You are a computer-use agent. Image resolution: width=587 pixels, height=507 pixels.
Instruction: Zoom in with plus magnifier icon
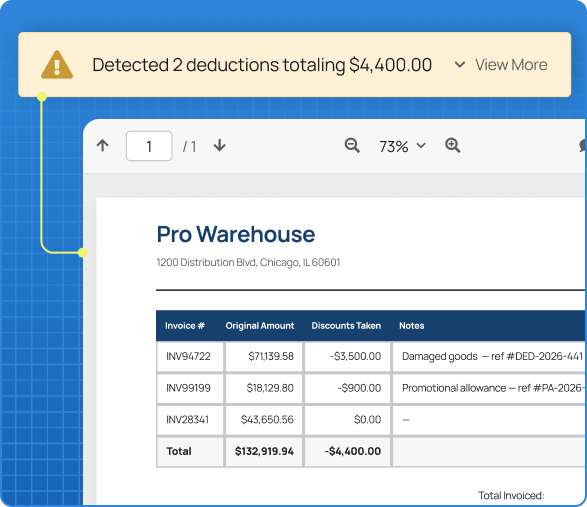[453, 145]
